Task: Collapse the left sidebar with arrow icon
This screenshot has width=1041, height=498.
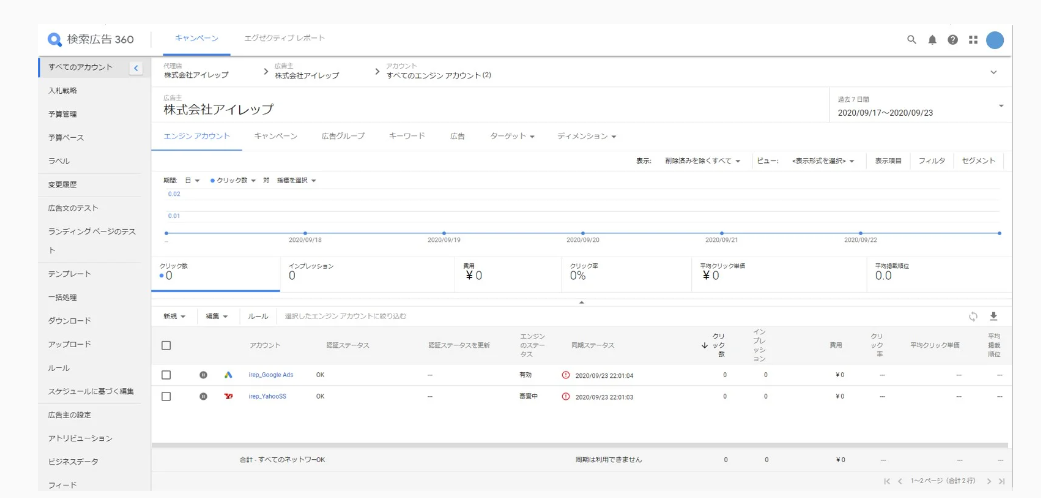Action: click(x=136, y=68)
